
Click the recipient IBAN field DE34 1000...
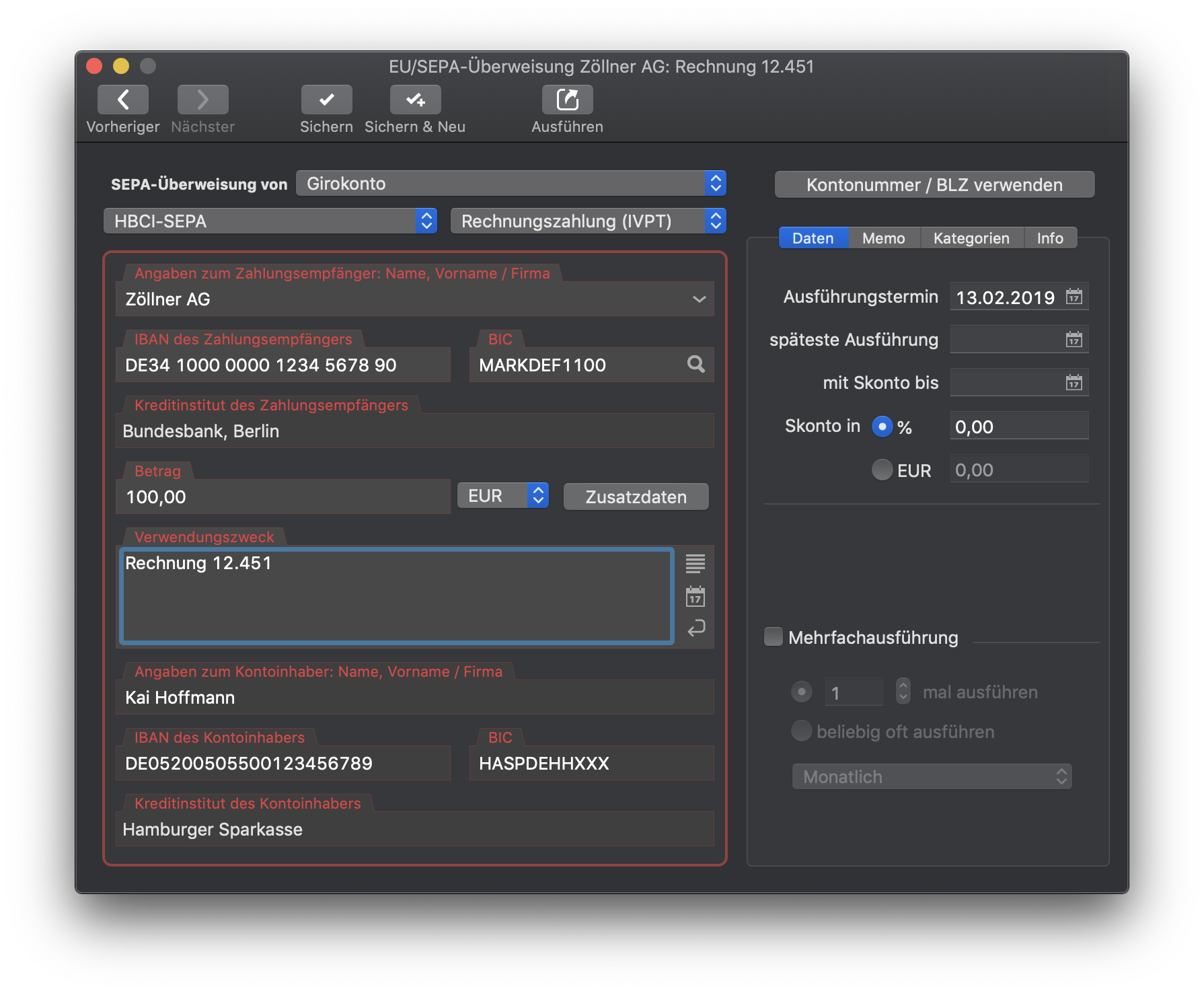[283, 365]
